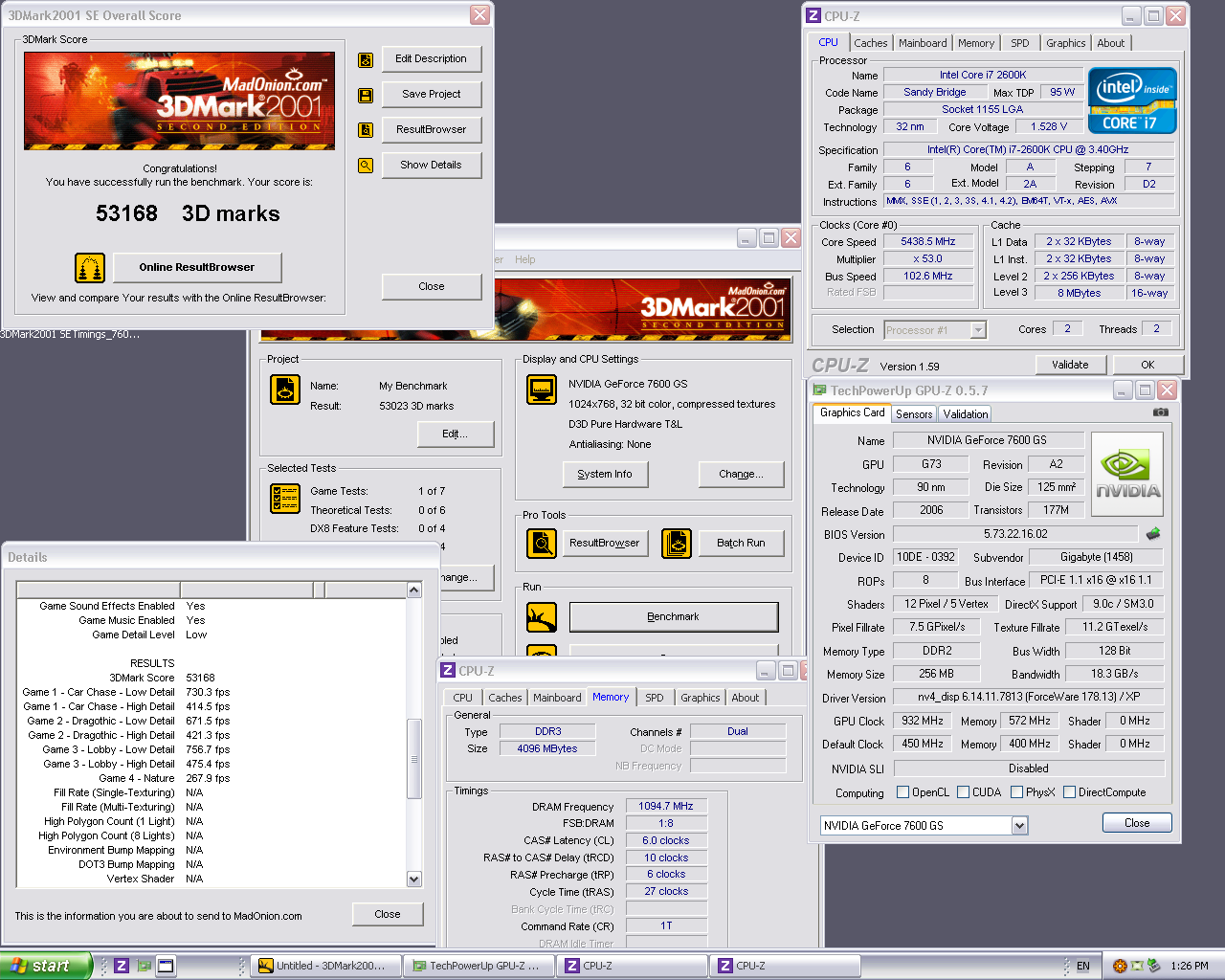Open the SPD tab in top CPU-Z window

[x=1020, y=43]
